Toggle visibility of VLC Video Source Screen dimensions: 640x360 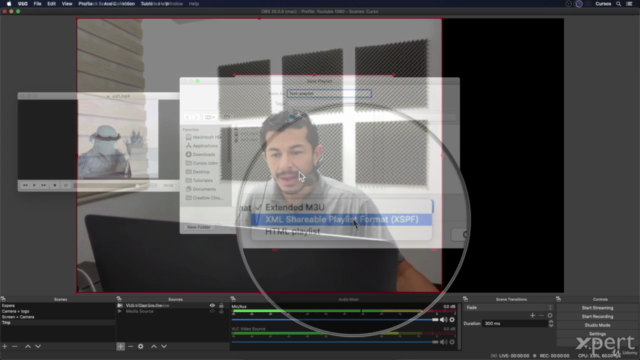click(212, 305)
